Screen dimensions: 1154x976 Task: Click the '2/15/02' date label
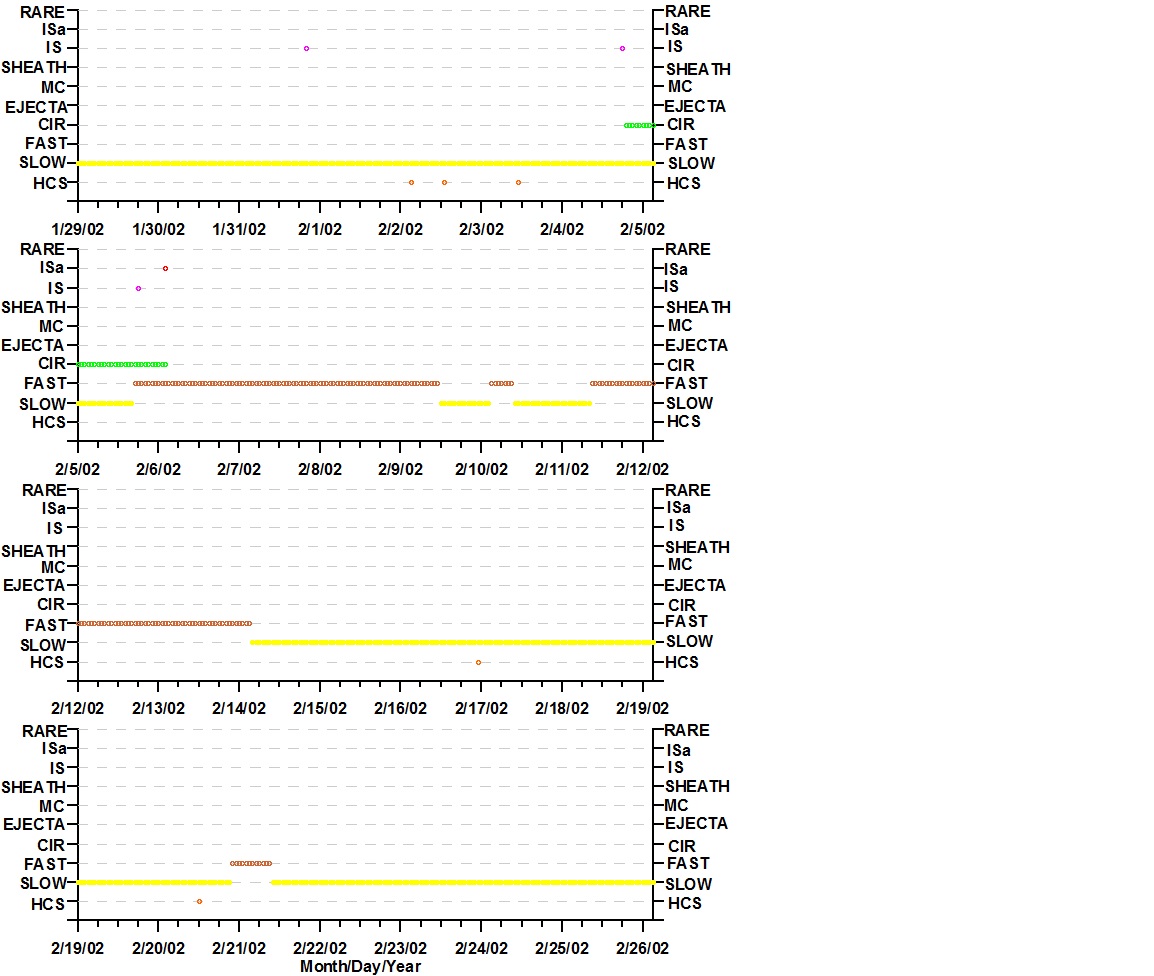point(319,709)
